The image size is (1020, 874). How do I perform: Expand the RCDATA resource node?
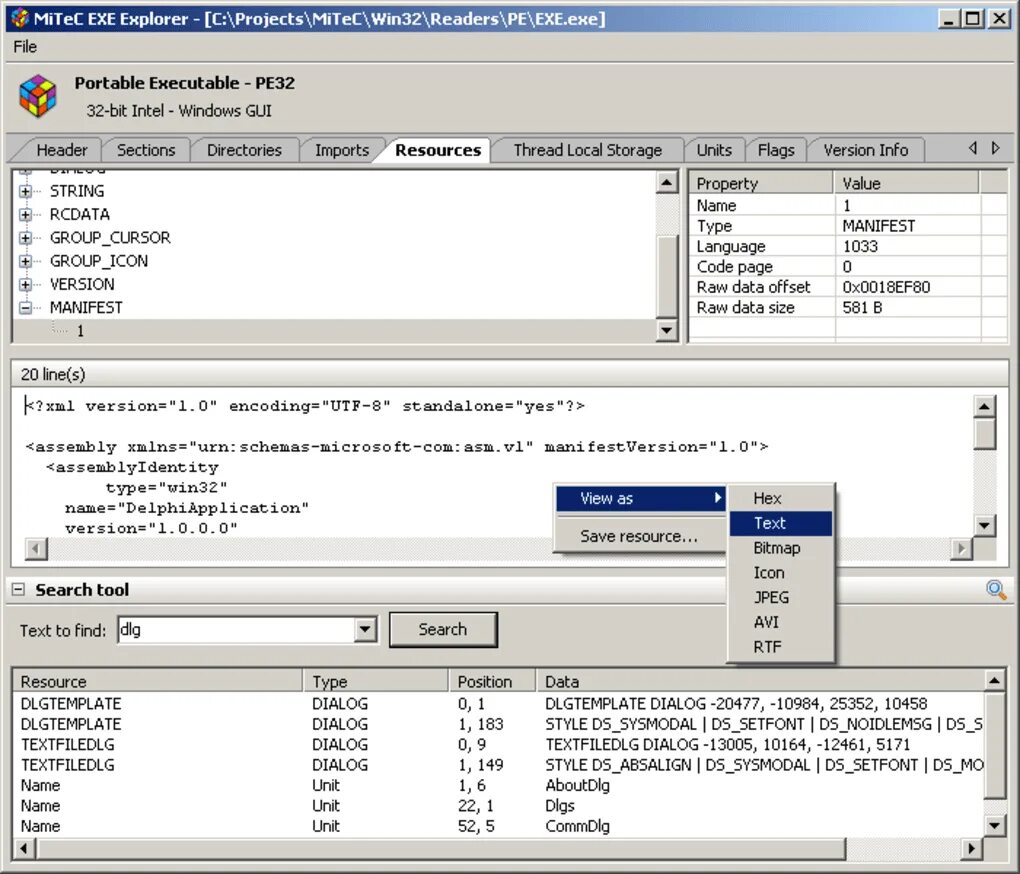[x=25, y=215]
